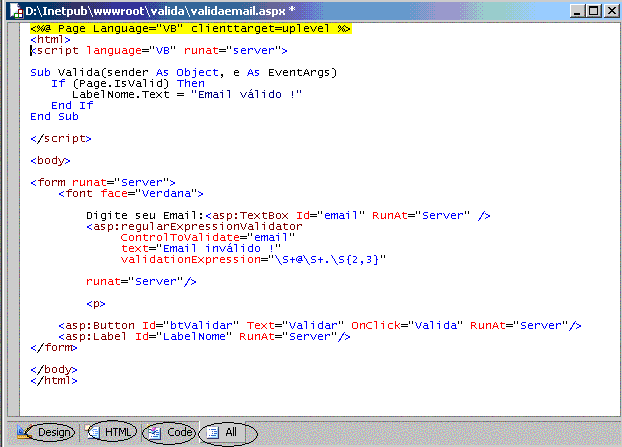Click the form runat="Server" line
Viewport: 622px width, 447px height.
coord(103,182)
